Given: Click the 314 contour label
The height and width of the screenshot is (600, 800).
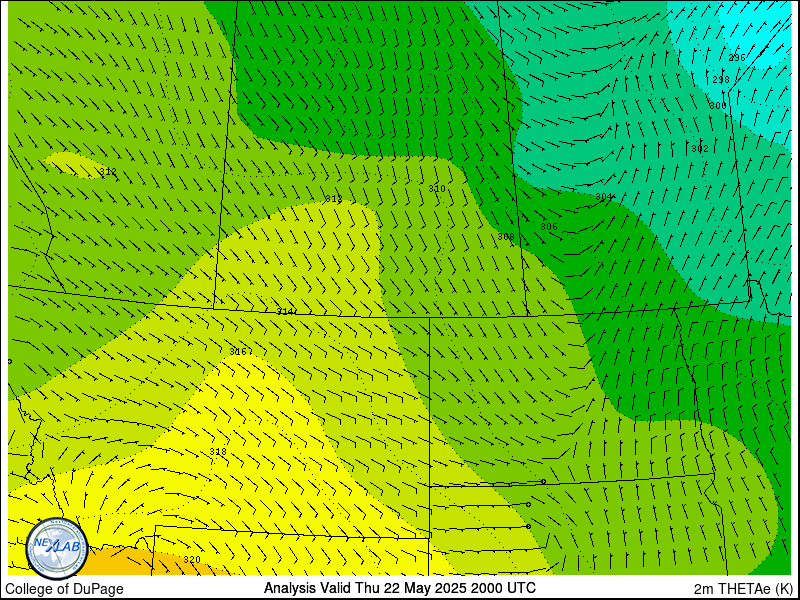Looking at the screenshot, I should tap(285, 311).
